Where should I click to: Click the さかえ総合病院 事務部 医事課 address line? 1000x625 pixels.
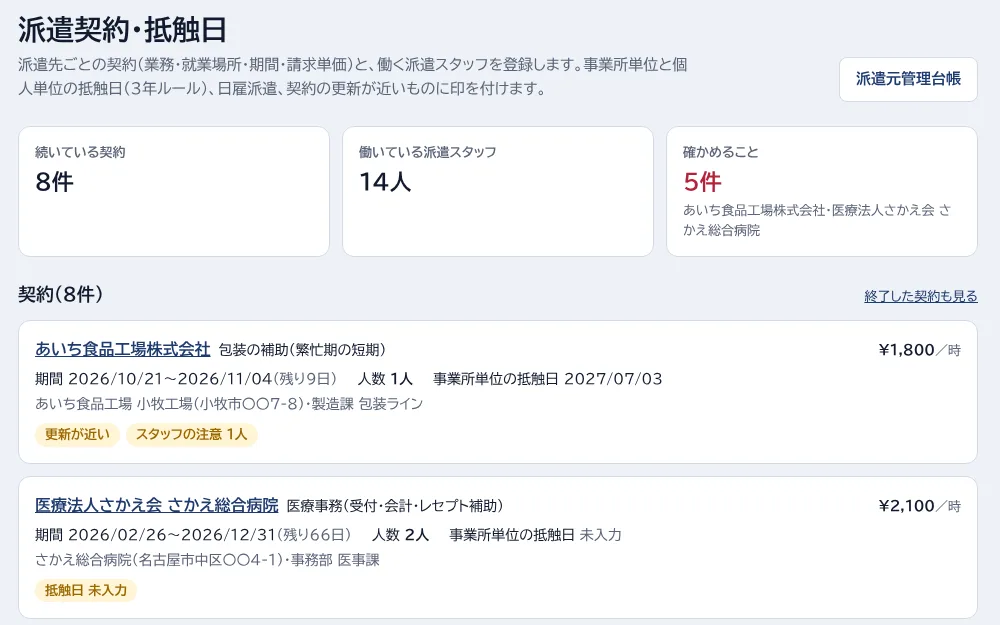[x=207, y=560]
